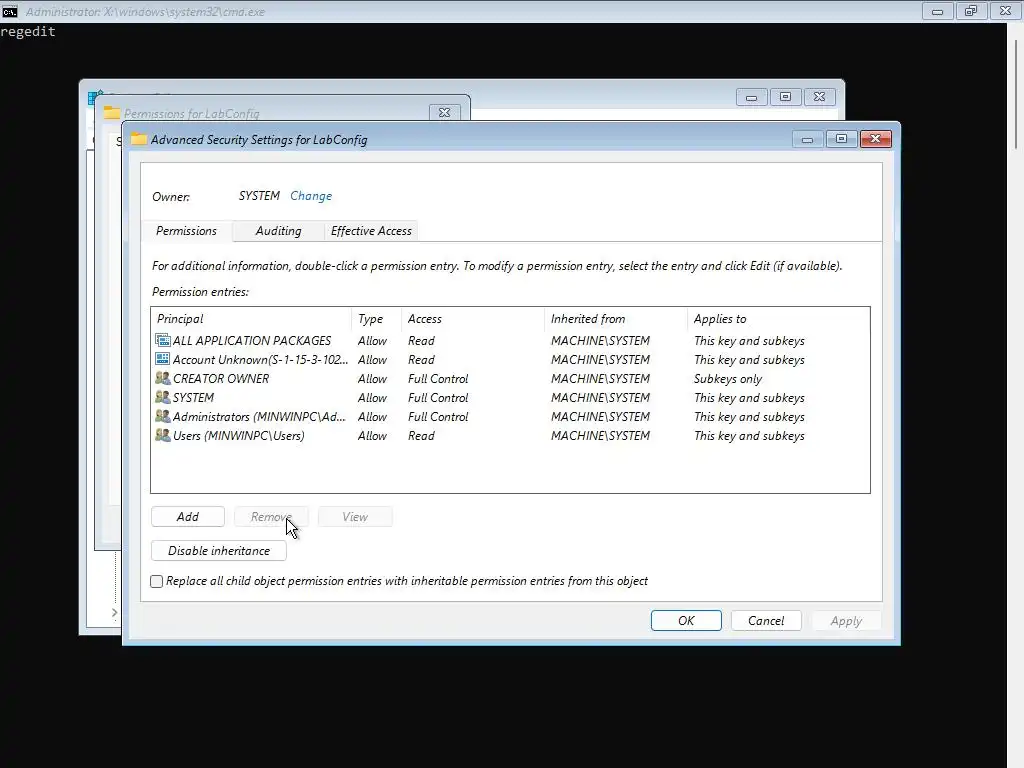
Task: Sort by the Access column header
Action: click(x=472, y=319)
